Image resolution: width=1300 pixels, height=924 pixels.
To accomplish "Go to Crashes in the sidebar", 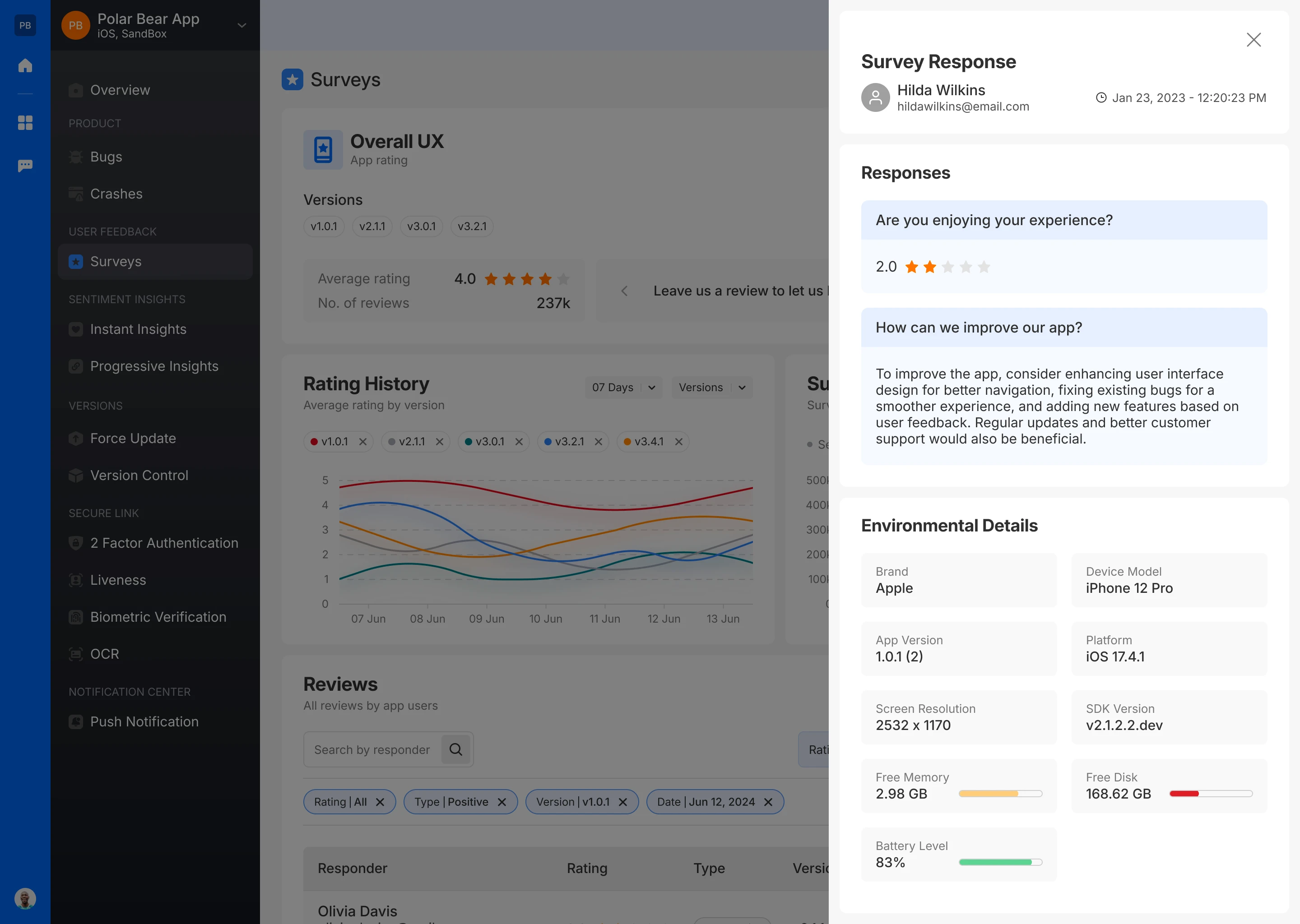I will pos(116,194).
